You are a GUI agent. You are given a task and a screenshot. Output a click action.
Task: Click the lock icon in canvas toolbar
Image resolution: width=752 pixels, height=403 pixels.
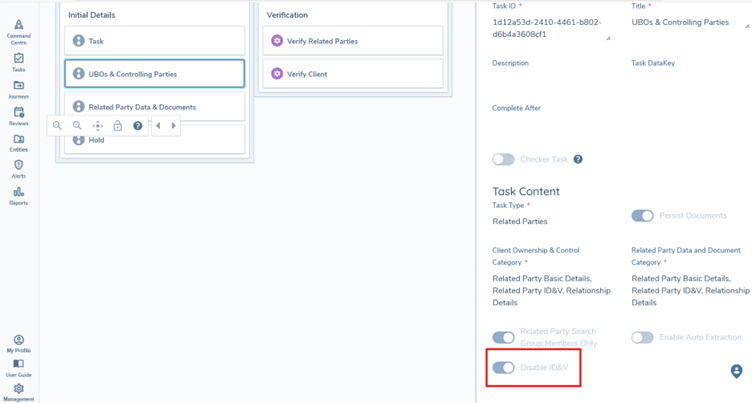[x=117, y=126]
